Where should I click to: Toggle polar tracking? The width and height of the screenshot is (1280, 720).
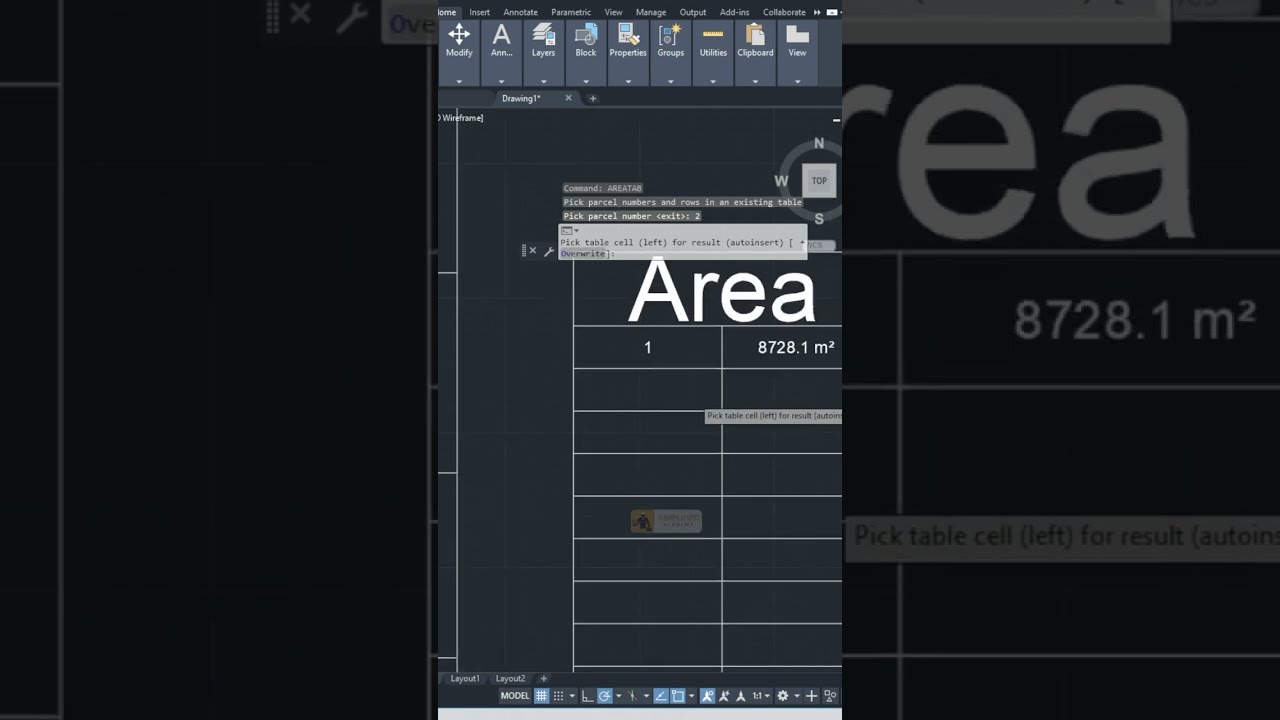click(605, 696)
